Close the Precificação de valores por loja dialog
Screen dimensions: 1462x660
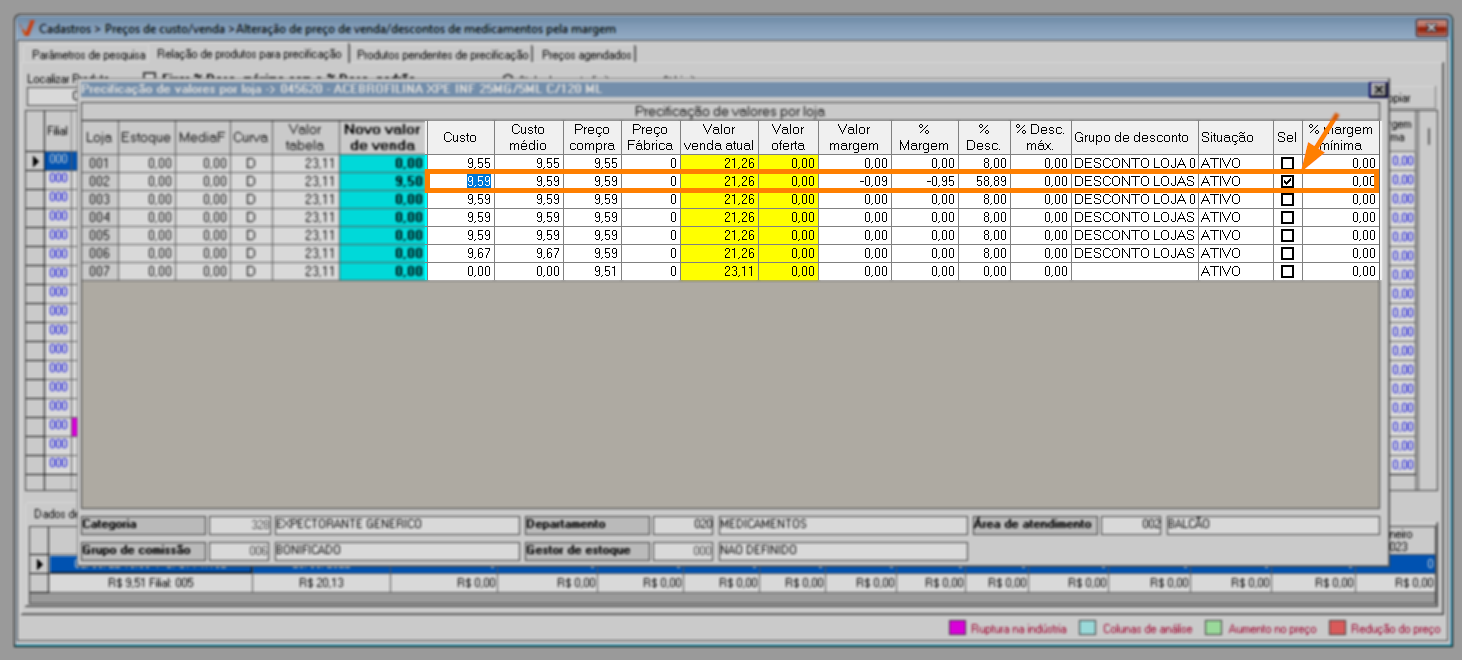(x=1377, y=89)
